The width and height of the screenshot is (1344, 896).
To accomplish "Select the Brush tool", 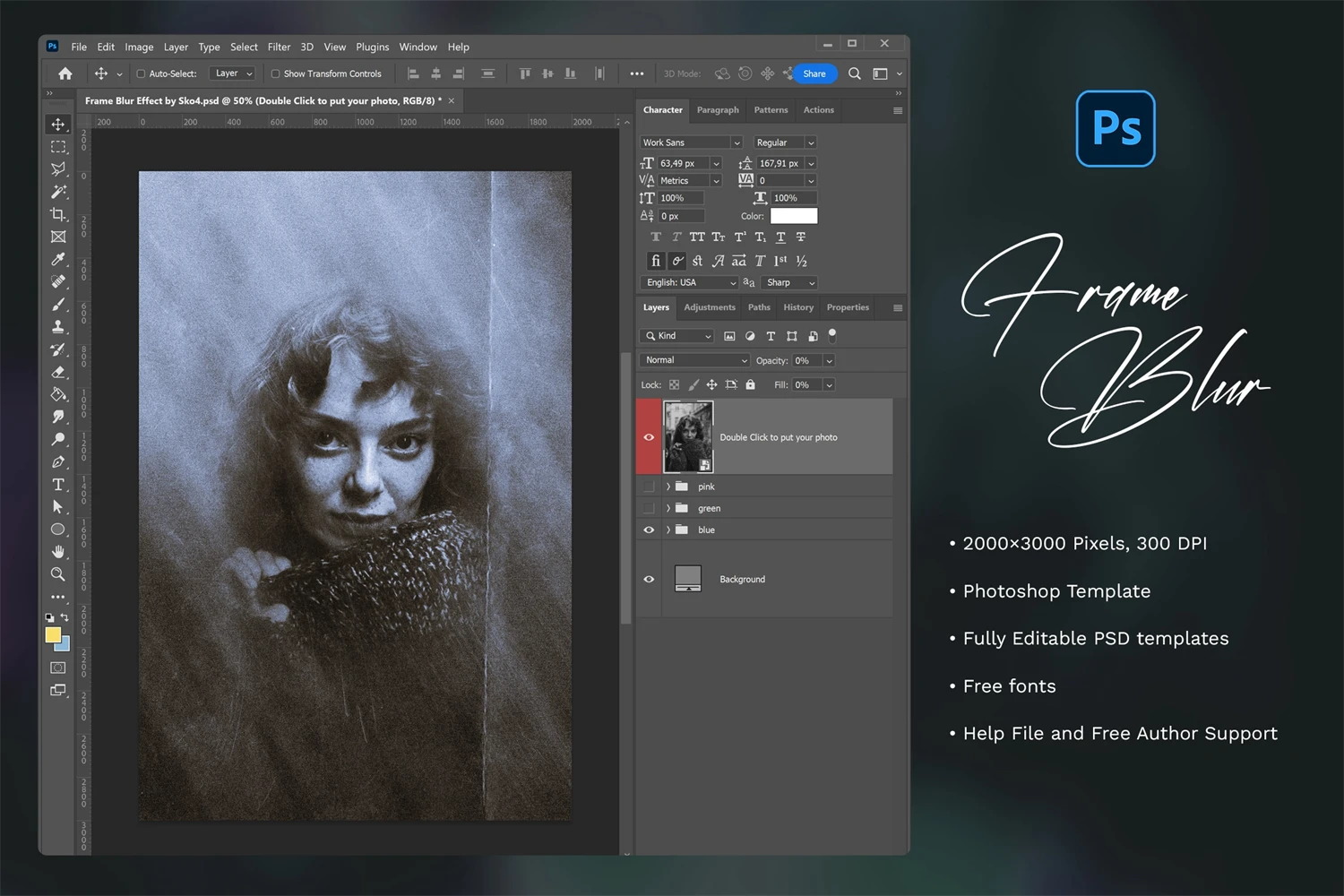I will pos(58,305).
